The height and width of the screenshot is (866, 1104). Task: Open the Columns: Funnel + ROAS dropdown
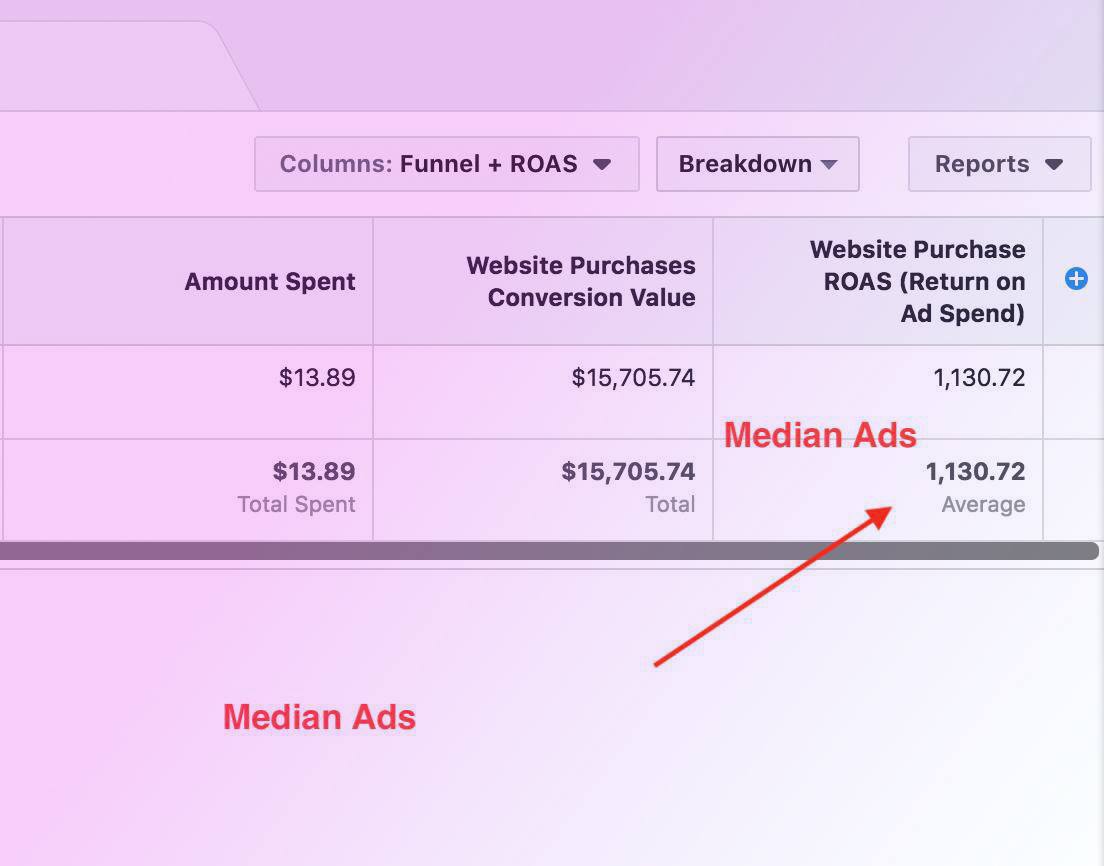point(446,164)
